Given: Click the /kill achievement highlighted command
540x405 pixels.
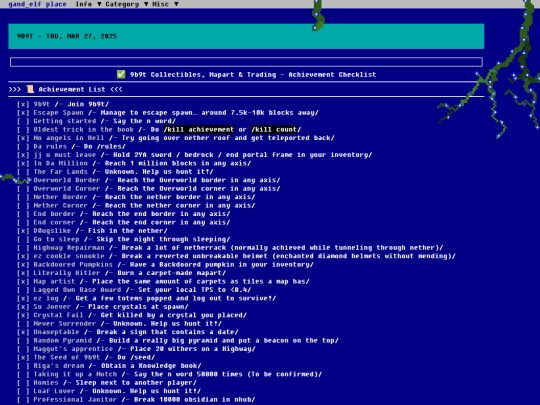Looking at the screenshot, I should [199, 129].
